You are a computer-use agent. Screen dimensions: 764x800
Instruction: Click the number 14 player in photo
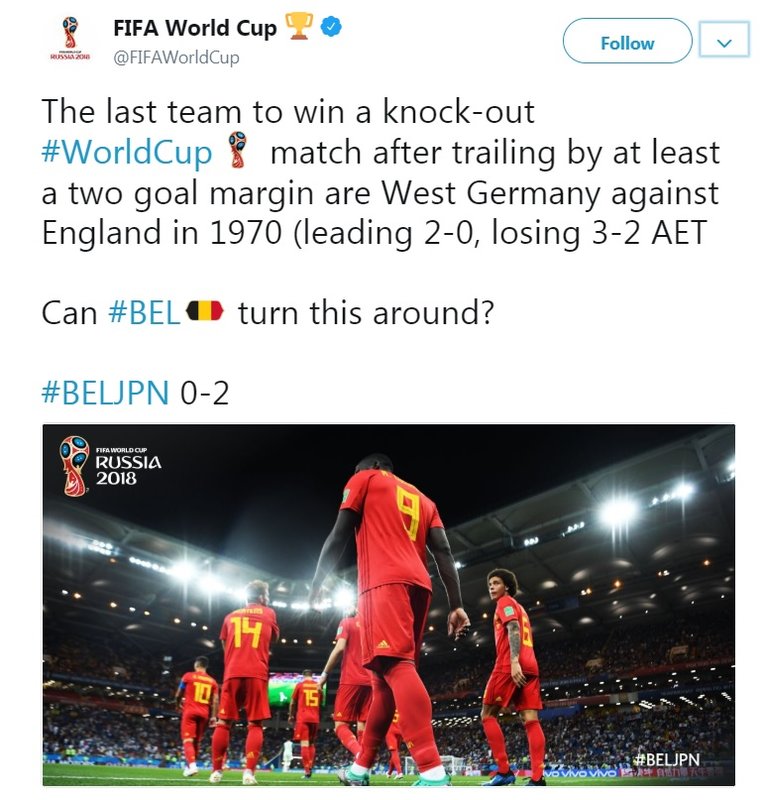(x=246, y=681)
